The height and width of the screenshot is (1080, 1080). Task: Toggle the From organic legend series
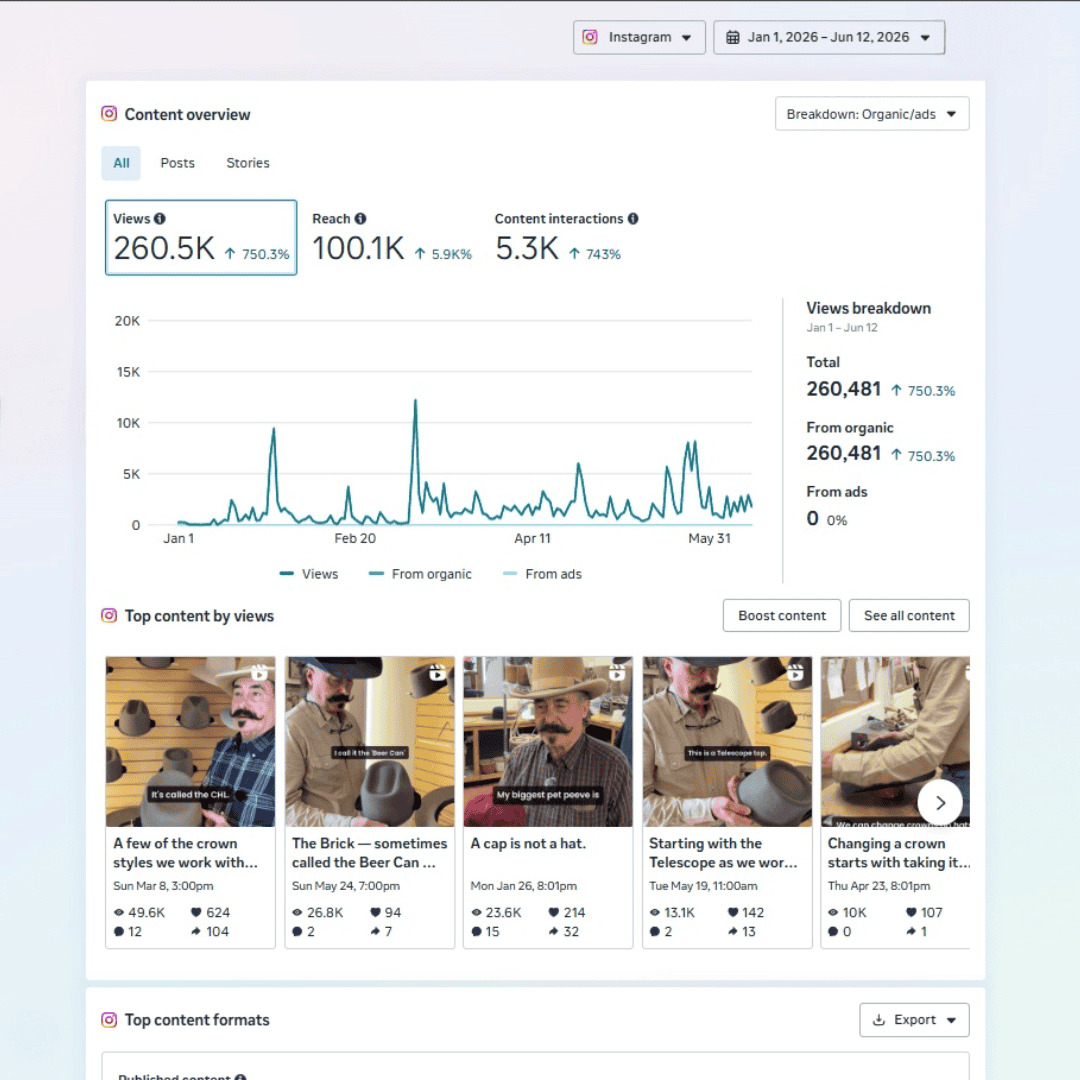(420, 574)
